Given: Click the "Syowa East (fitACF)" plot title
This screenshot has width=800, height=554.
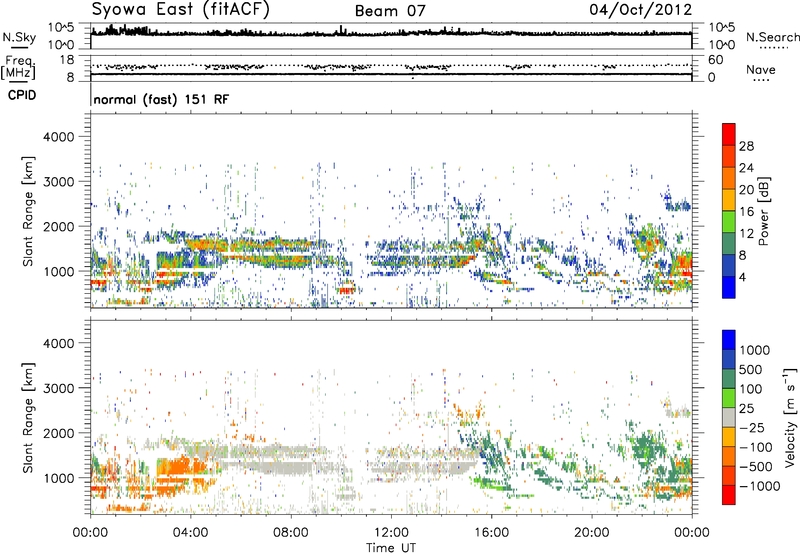Looking at the screenshot, I should [181, 9].
